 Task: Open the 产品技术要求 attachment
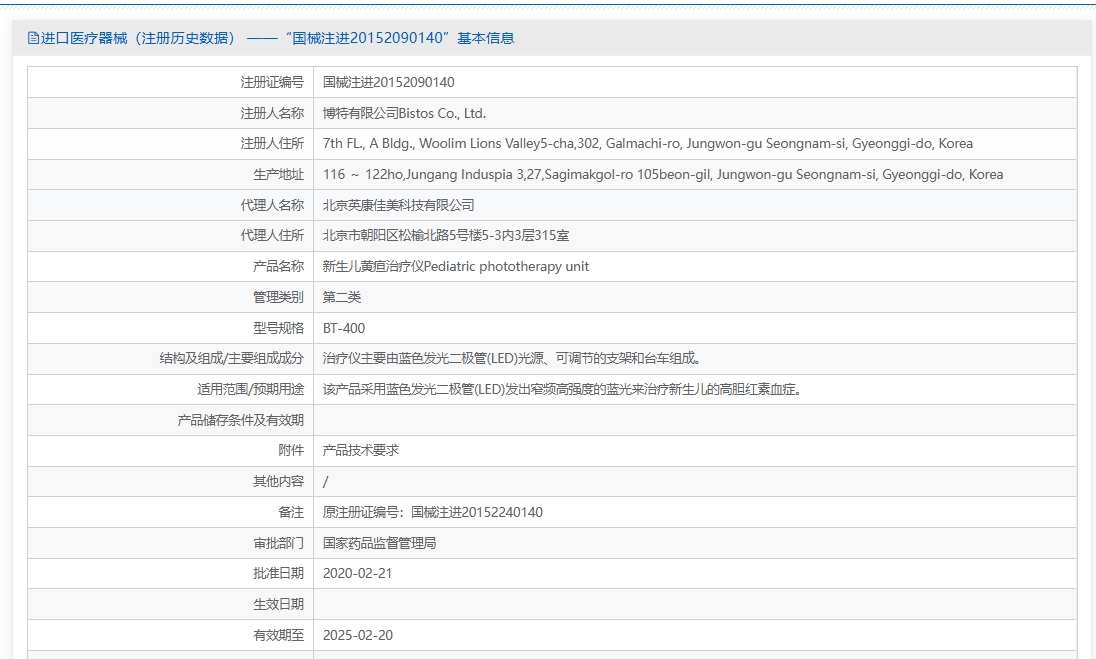pyautogui.click(x=361, y=450)
